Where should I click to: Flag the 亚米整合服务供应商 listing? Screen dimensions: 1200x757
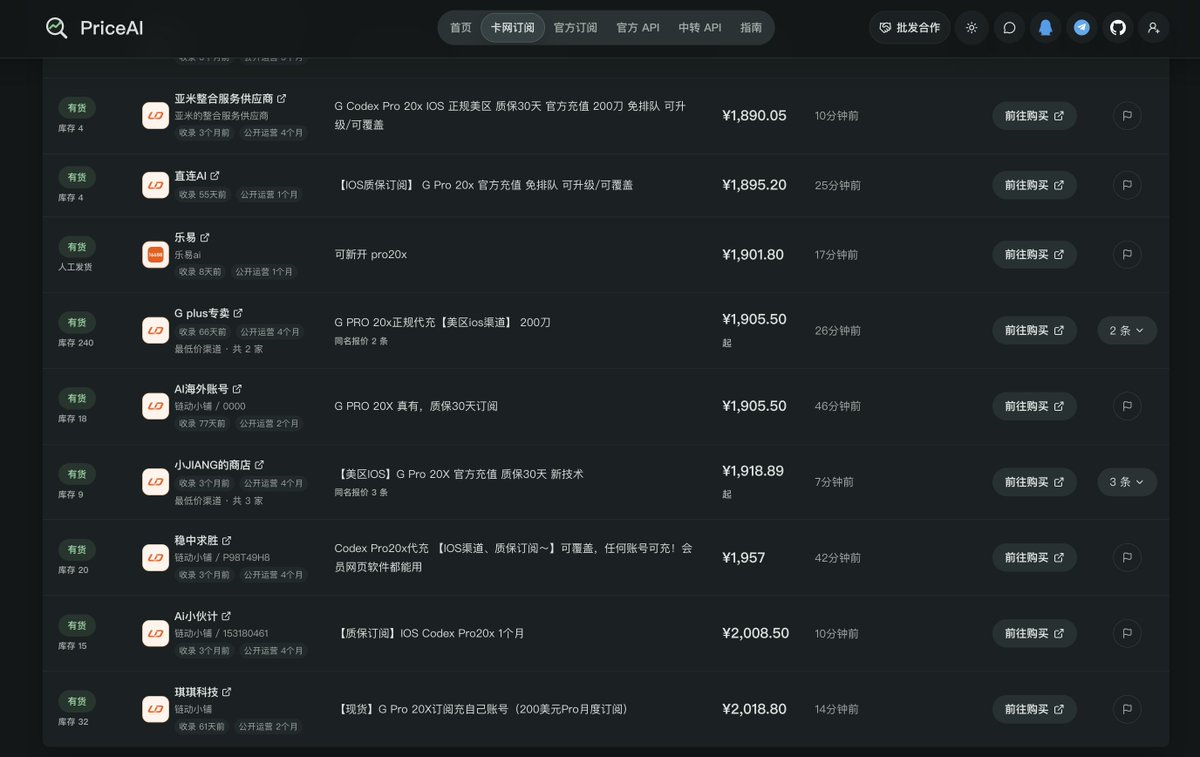coord(1127,116)
